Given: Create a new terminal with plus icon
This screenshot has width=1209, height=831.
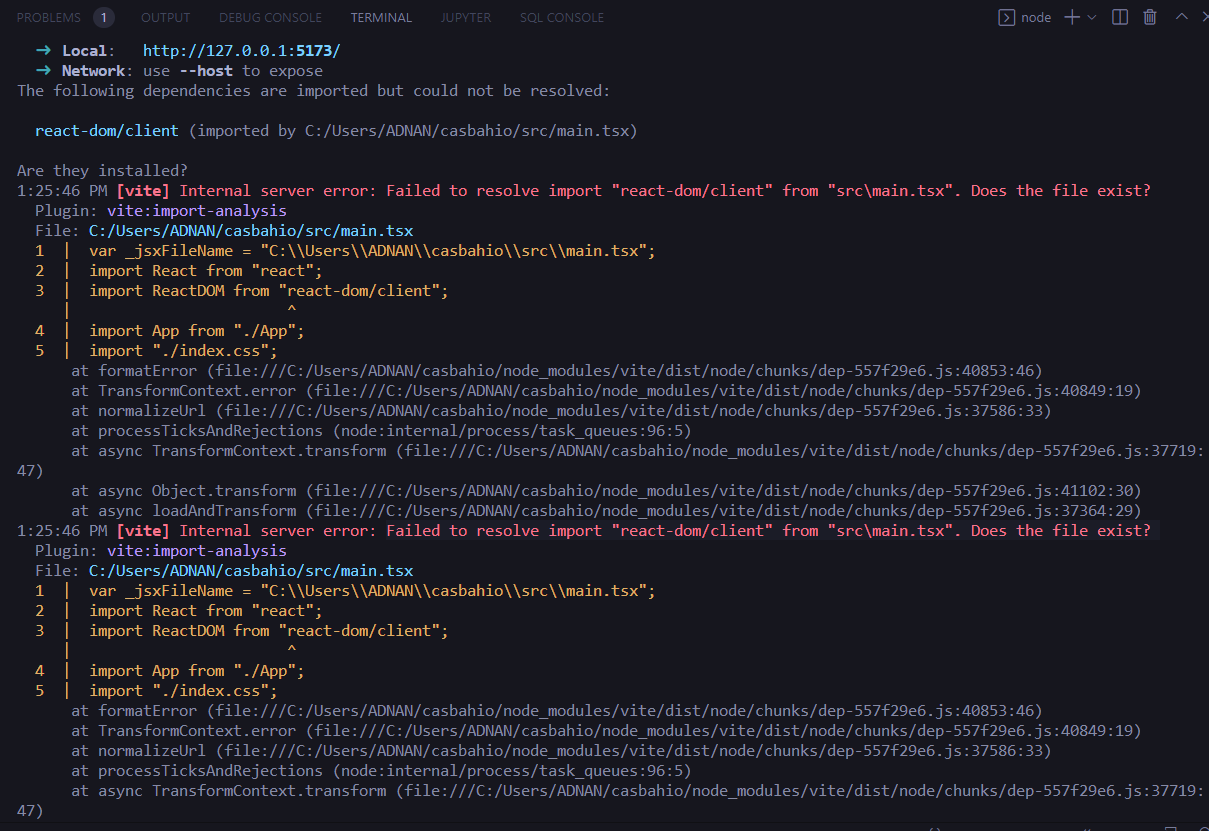Looking at the screenshot, I should (x=1072, y=17).
